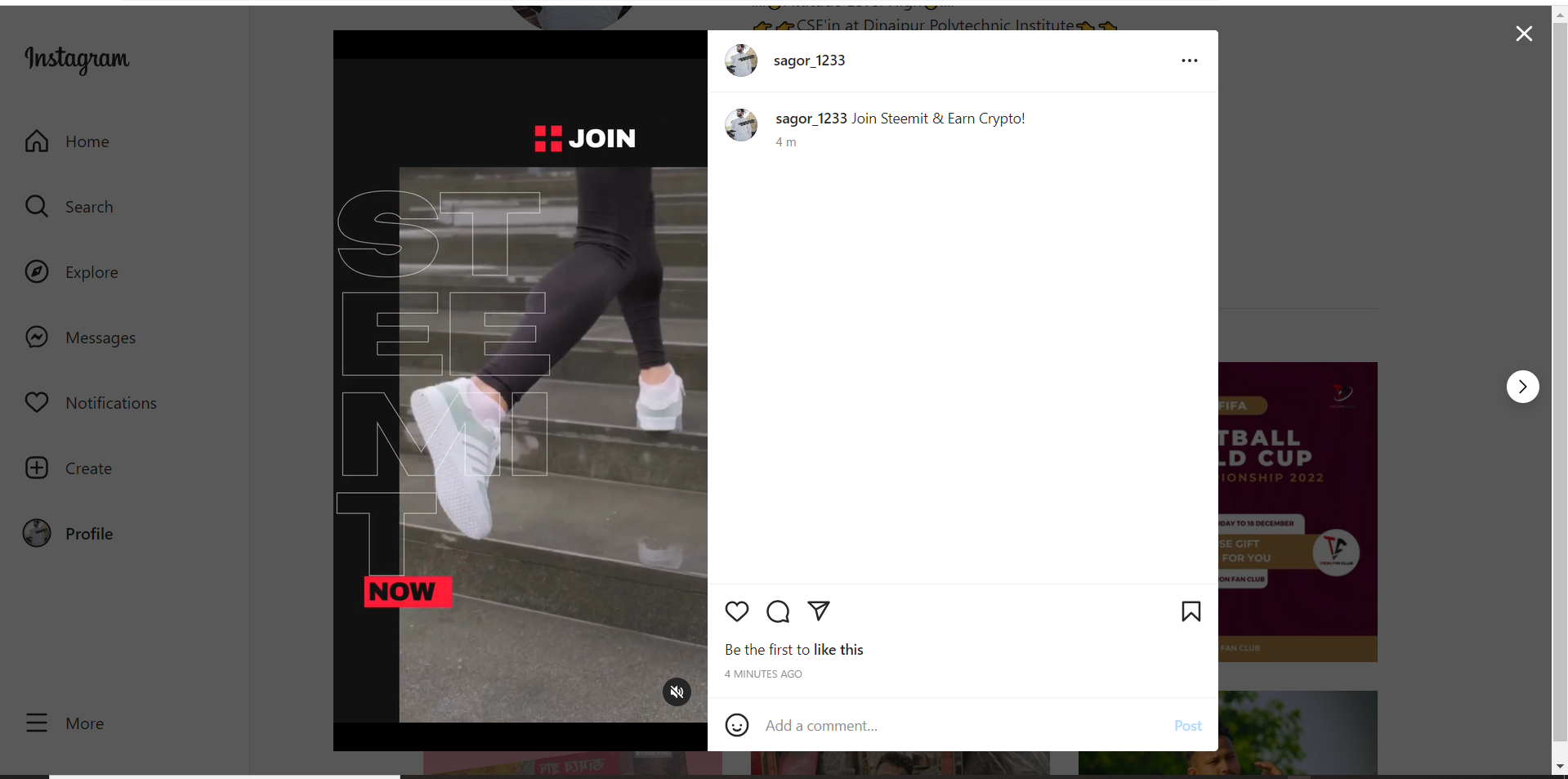Close the post dialog

pyautogui.click(x=1524, y=34)
